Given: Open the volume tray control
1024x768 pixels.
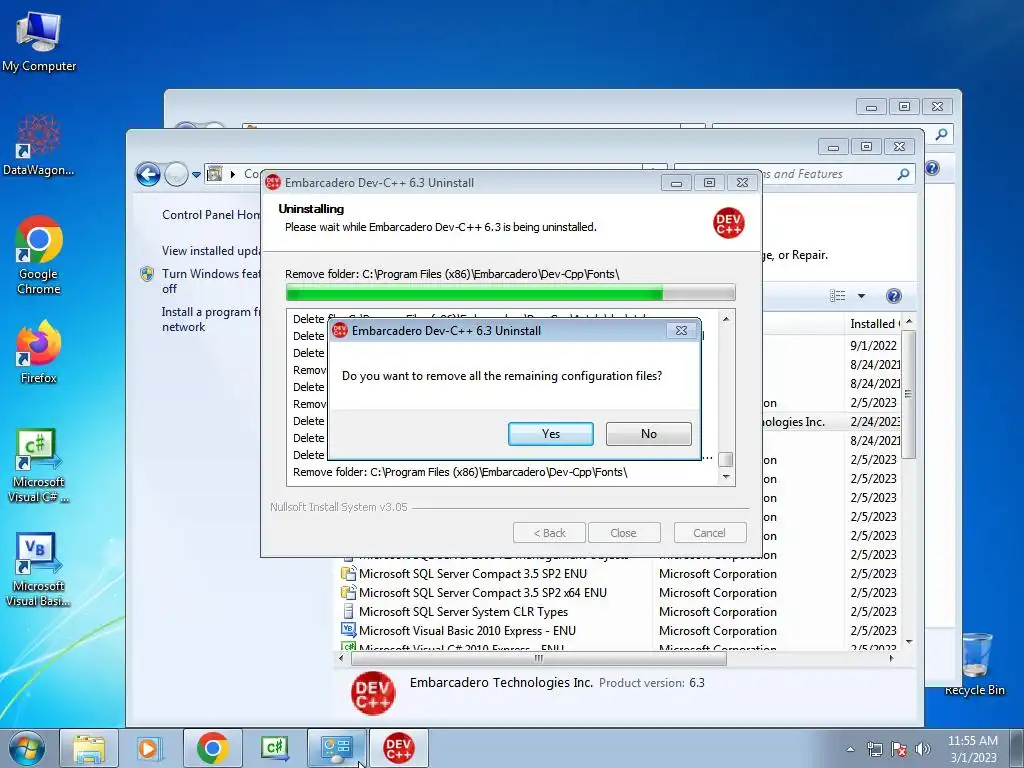Looking at the screenshot, I should click(922, 750).
